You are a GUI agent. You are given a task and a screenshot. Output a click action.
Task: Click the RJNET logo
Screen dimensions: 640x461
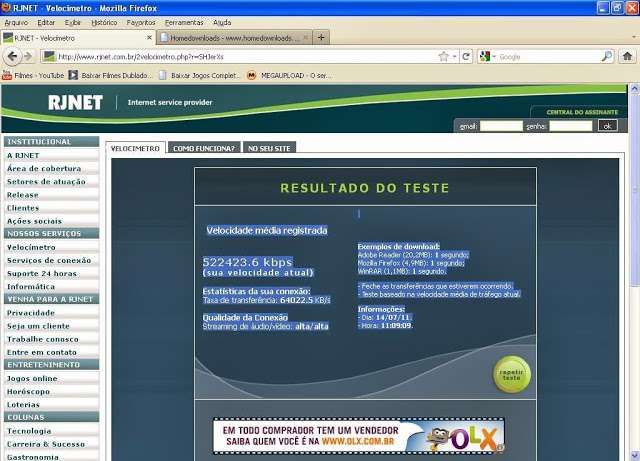tap(75, 102)
